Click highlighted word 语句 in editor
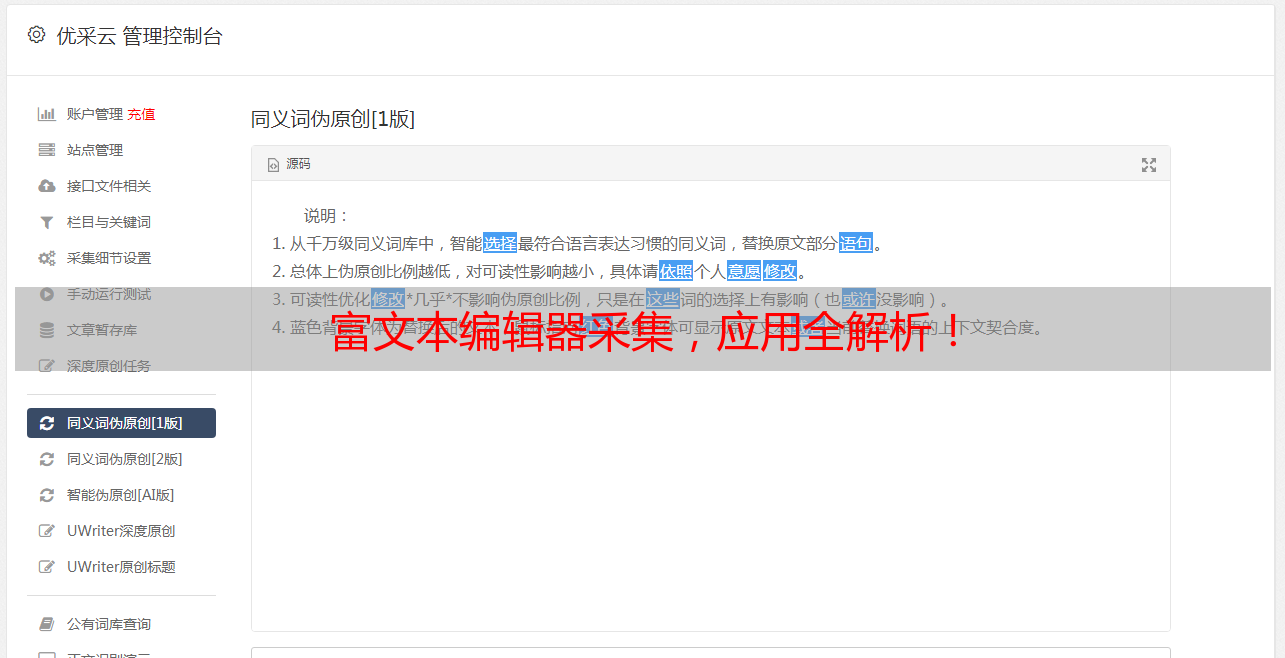The width and height of the screenshot is (1285, 658). (856, 243)
